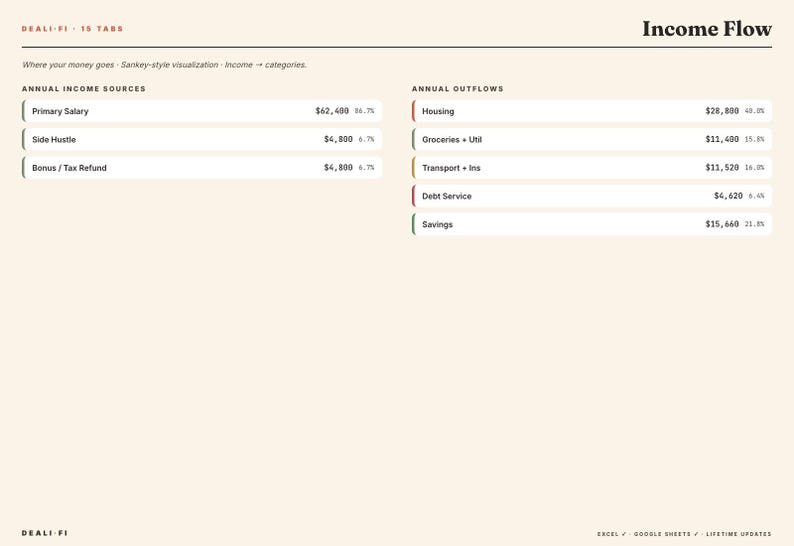
Task: Select the Debt Service label
Action: pyautogui.click(x=447, y=196)
